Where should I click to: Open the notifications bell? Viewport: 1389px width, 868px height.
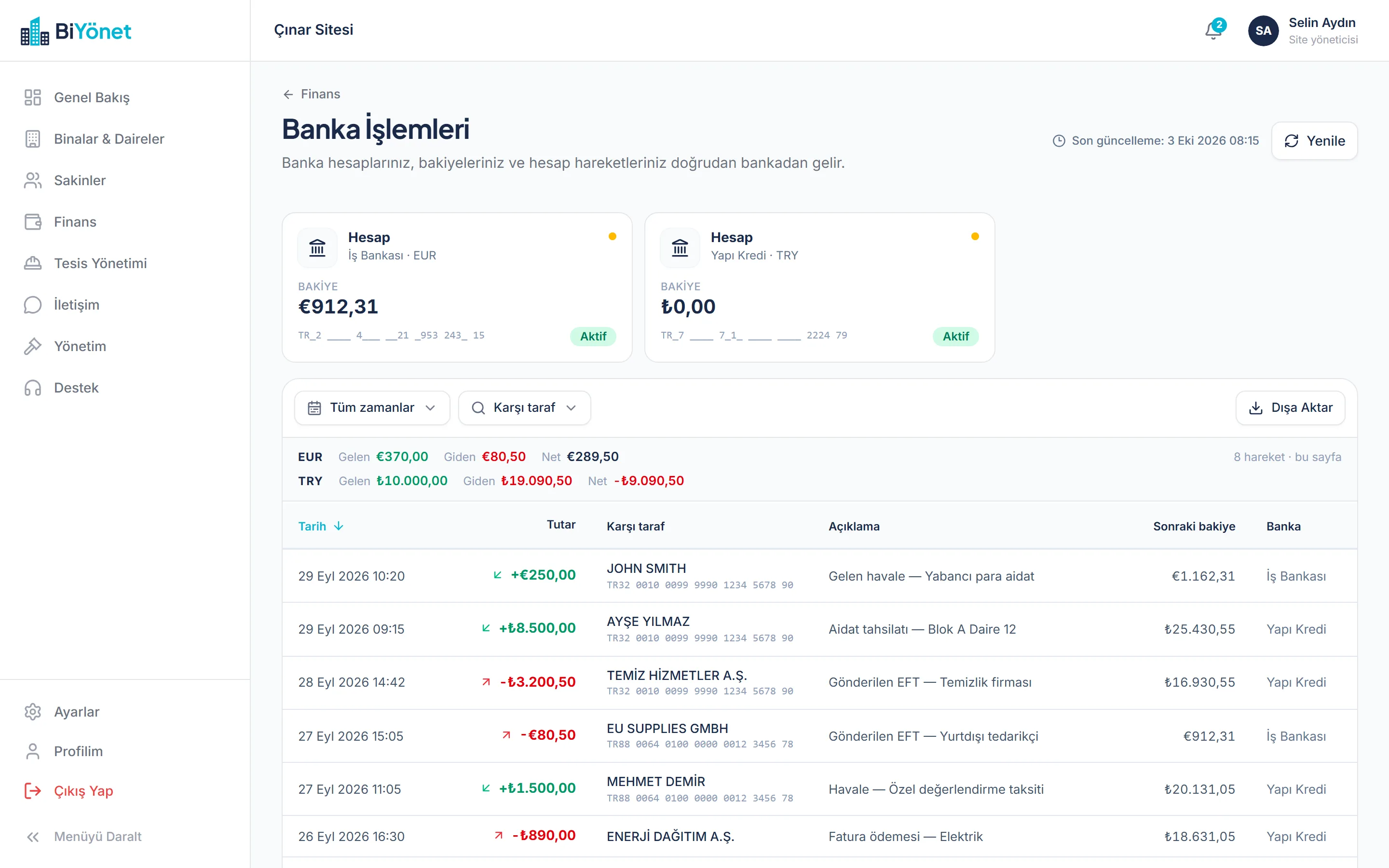[x=1213, y=30]
